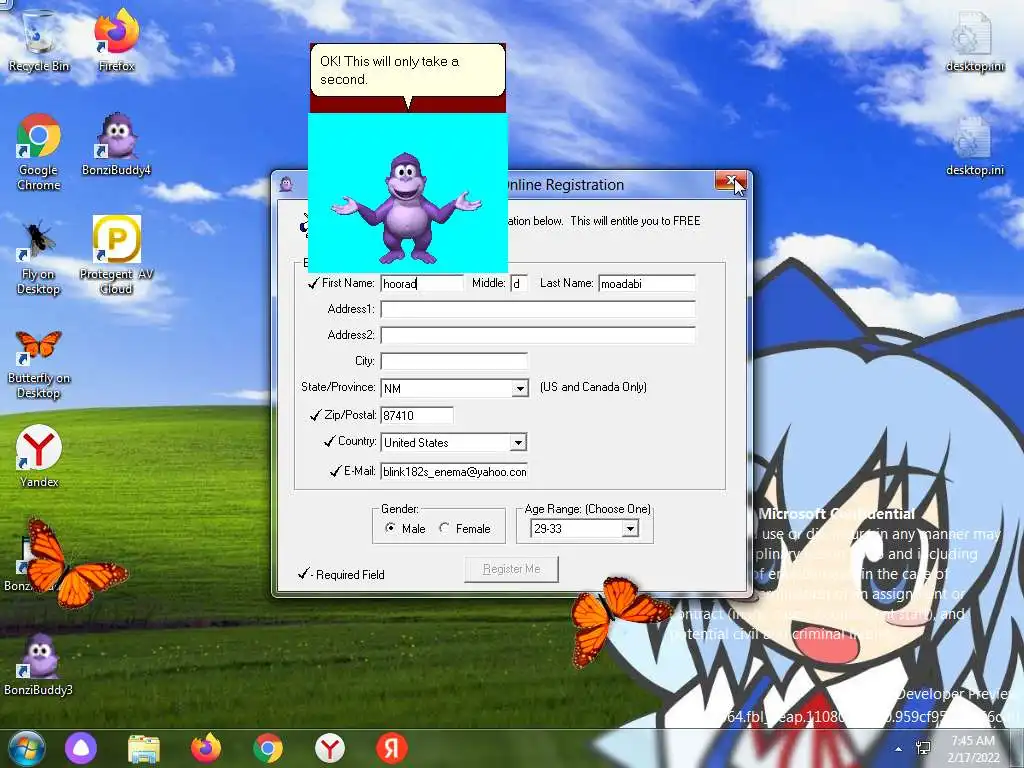Close the Online Registration dialog
Image resolution: width=1024 pixels, height=768 pixels.
tap(730, 182)
